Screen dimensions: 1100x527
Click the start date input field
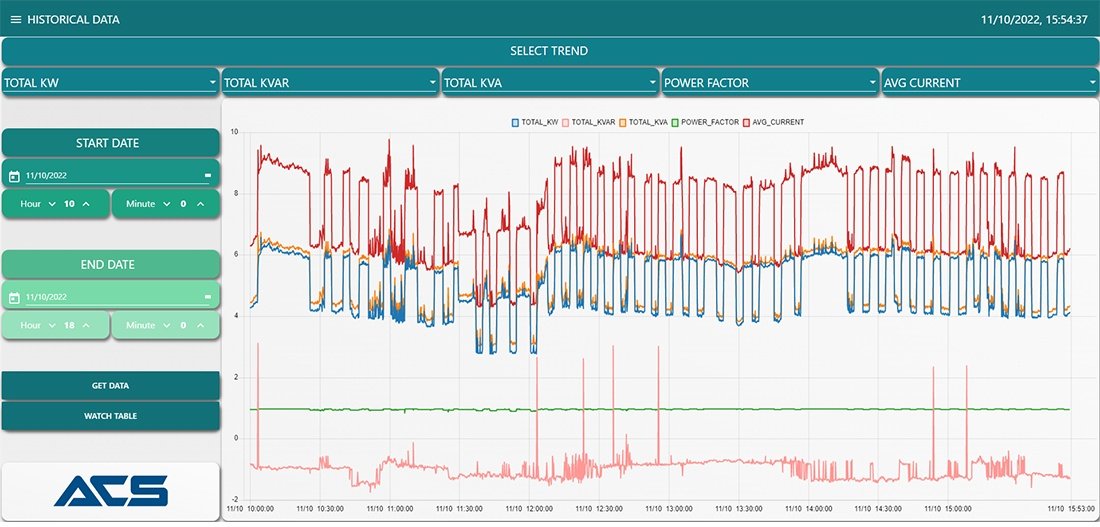[110, 176]
